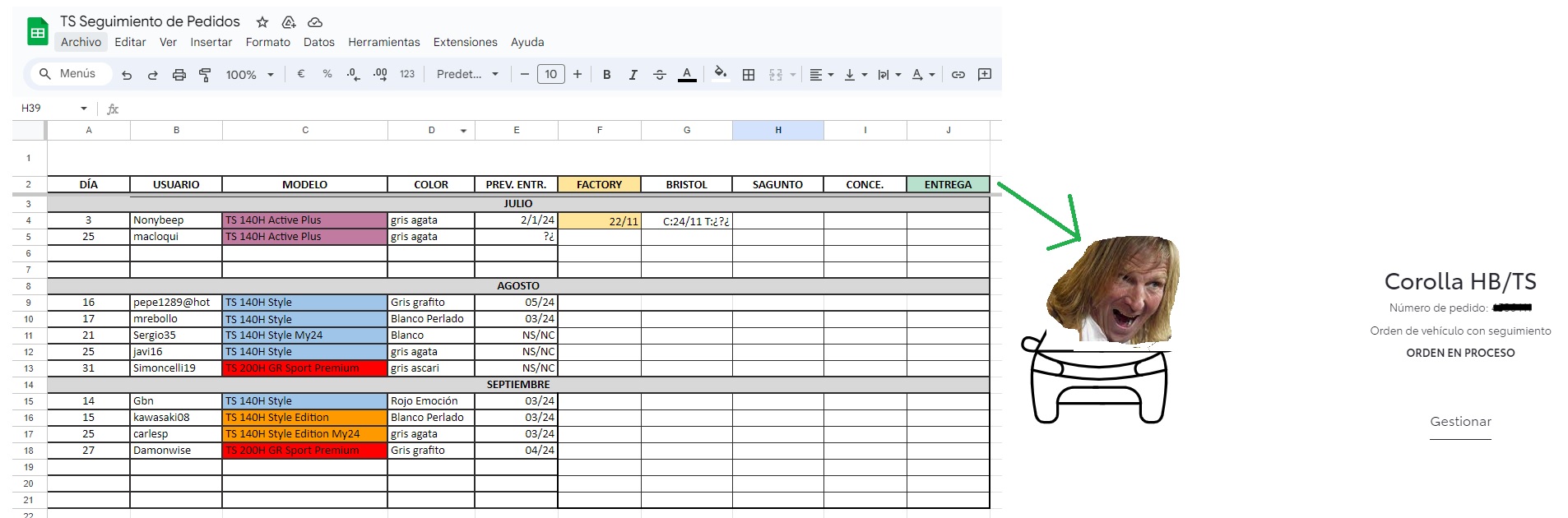Open the borders tool
The height and width of the screenshot is (518, 1568).
[749, 75]
